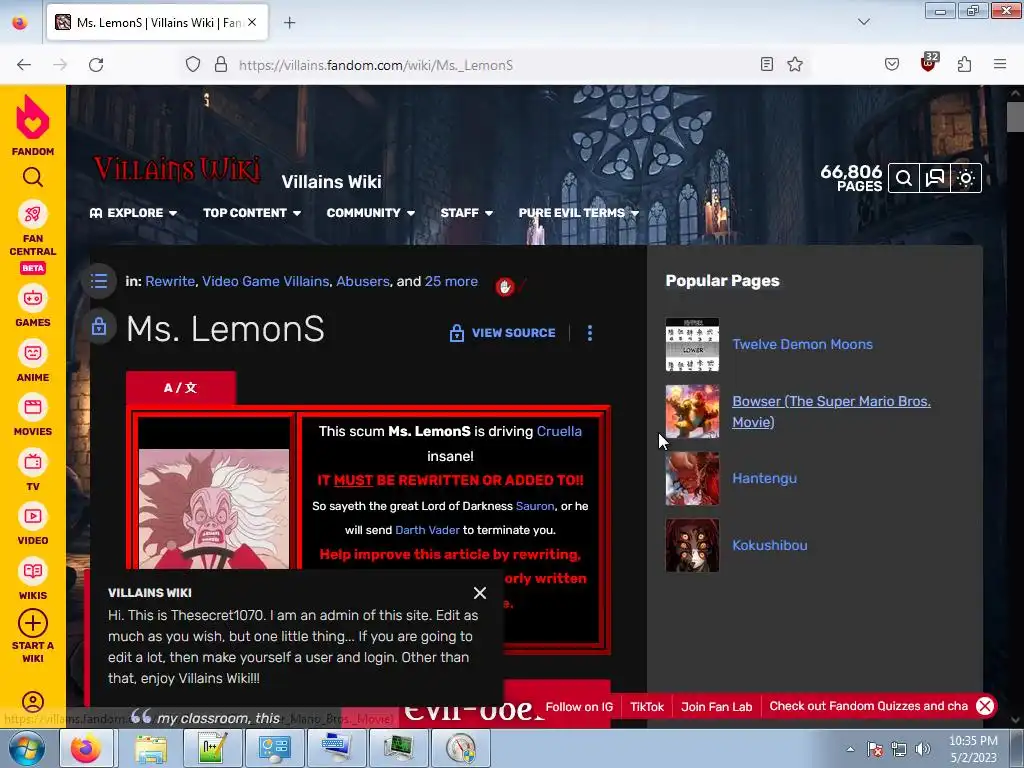Screen dimensions: 1024x768
Task: Follow the Sauron link
Action: point(535,506)
